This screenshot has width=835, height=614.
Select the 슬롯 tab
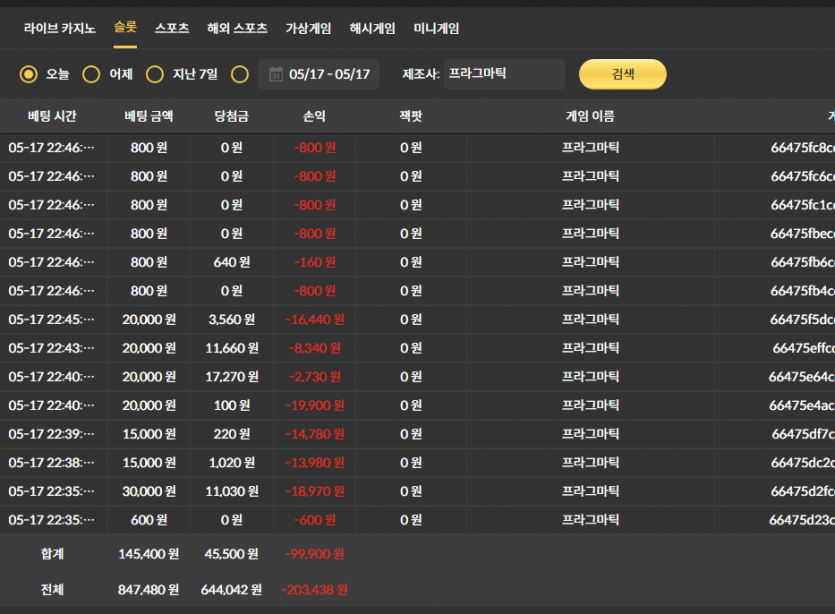pyautogui.click(x=125, y=27)
